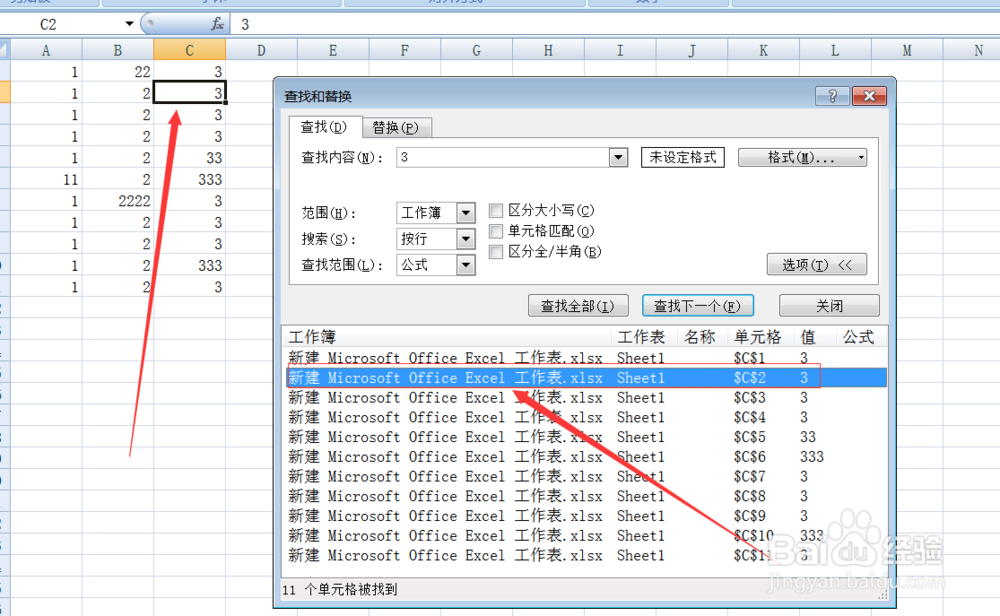Click cell A6 containing 11
The image size is (1000, 616).
pyautogui.click(x=46, y=179)
